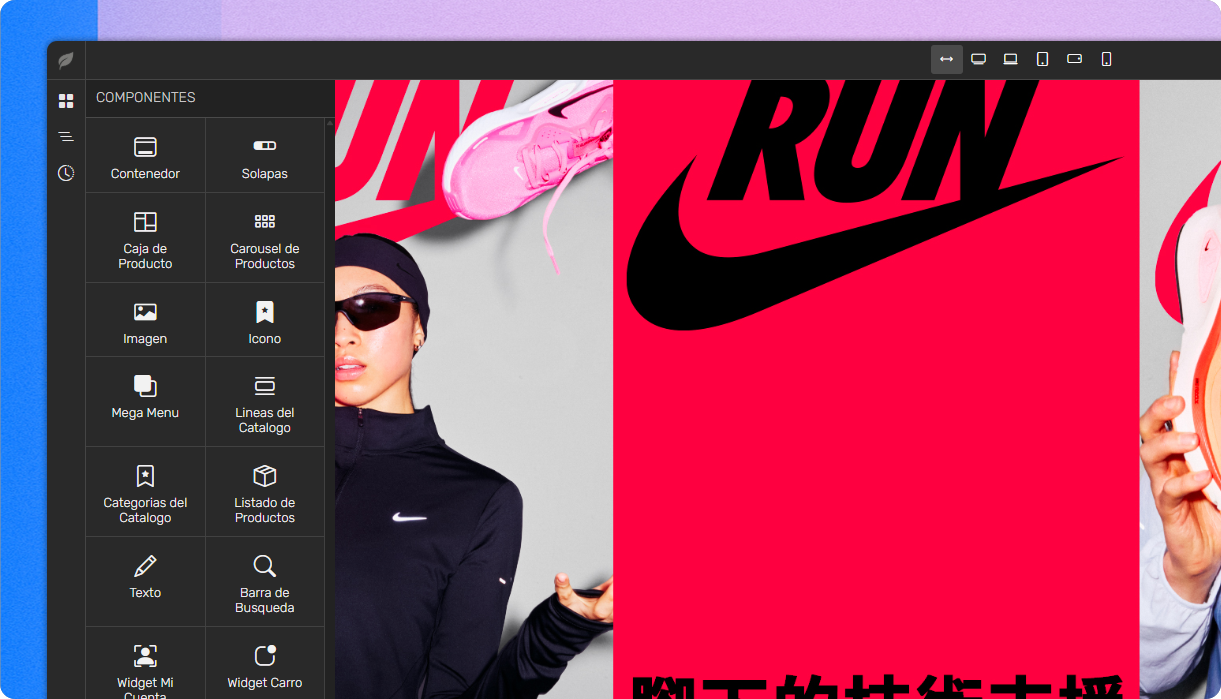Switch preview to desktop monitor view
Screen dimensions: 1221x699
pyautogui.click(x=979, y=59)
